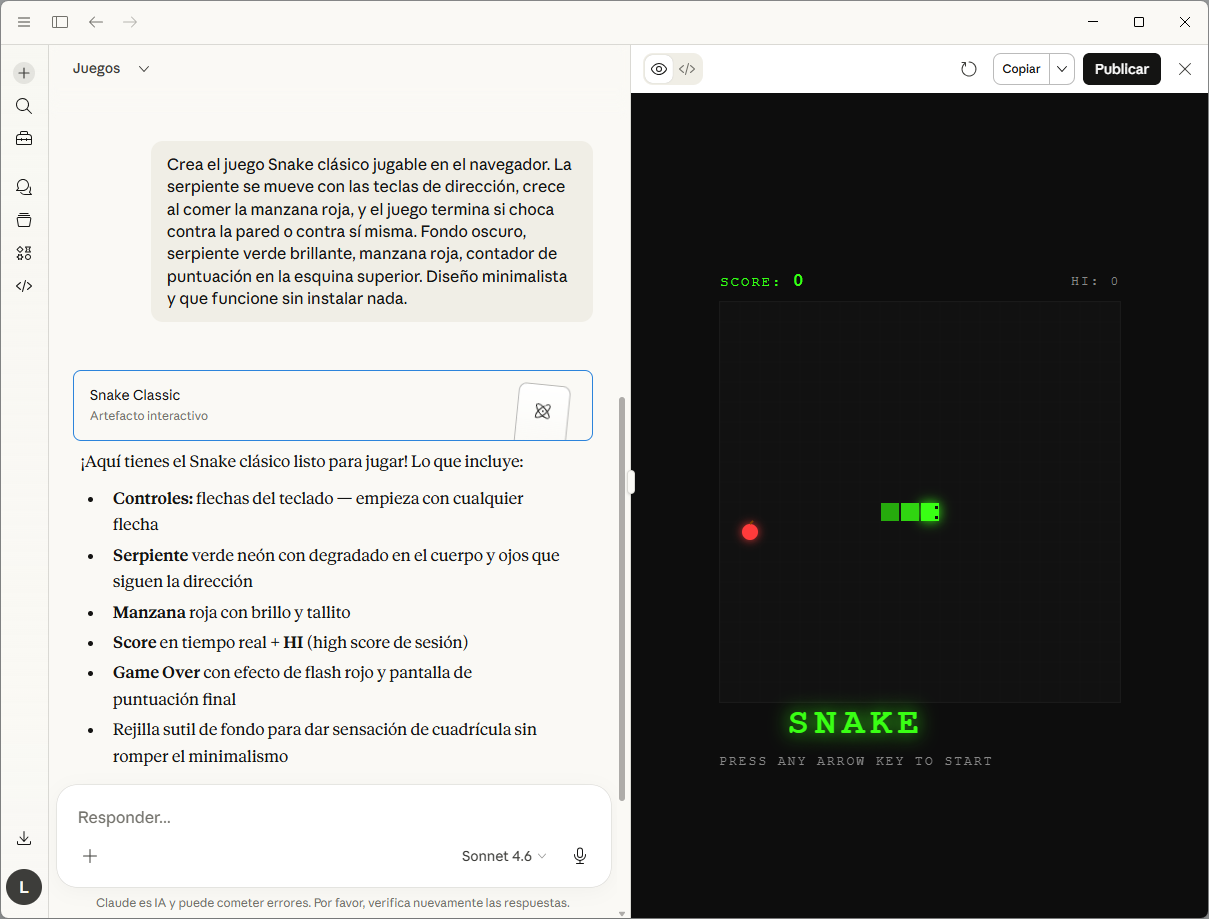Viewport: 1209px width, 919px height.
Task: Open the search icon in sidebar
Action: coord(24,106)
